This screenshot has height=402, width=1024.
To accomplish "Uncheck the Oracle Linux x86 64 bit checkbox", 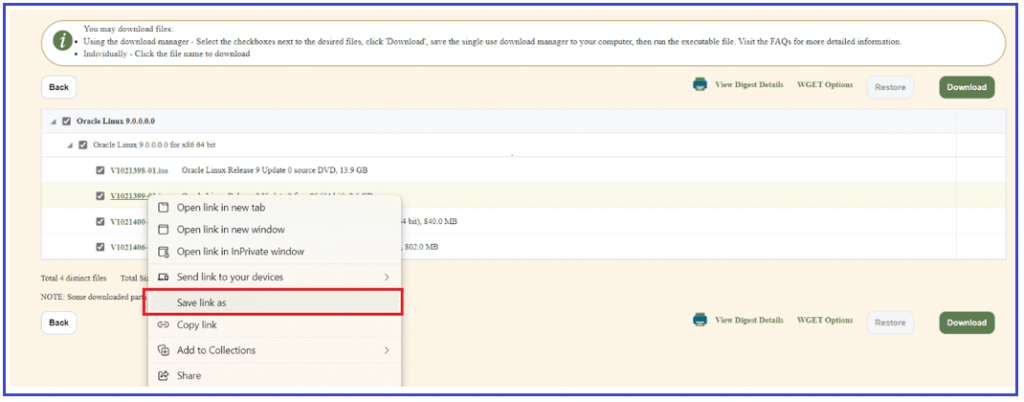I will tap(84, 145).
